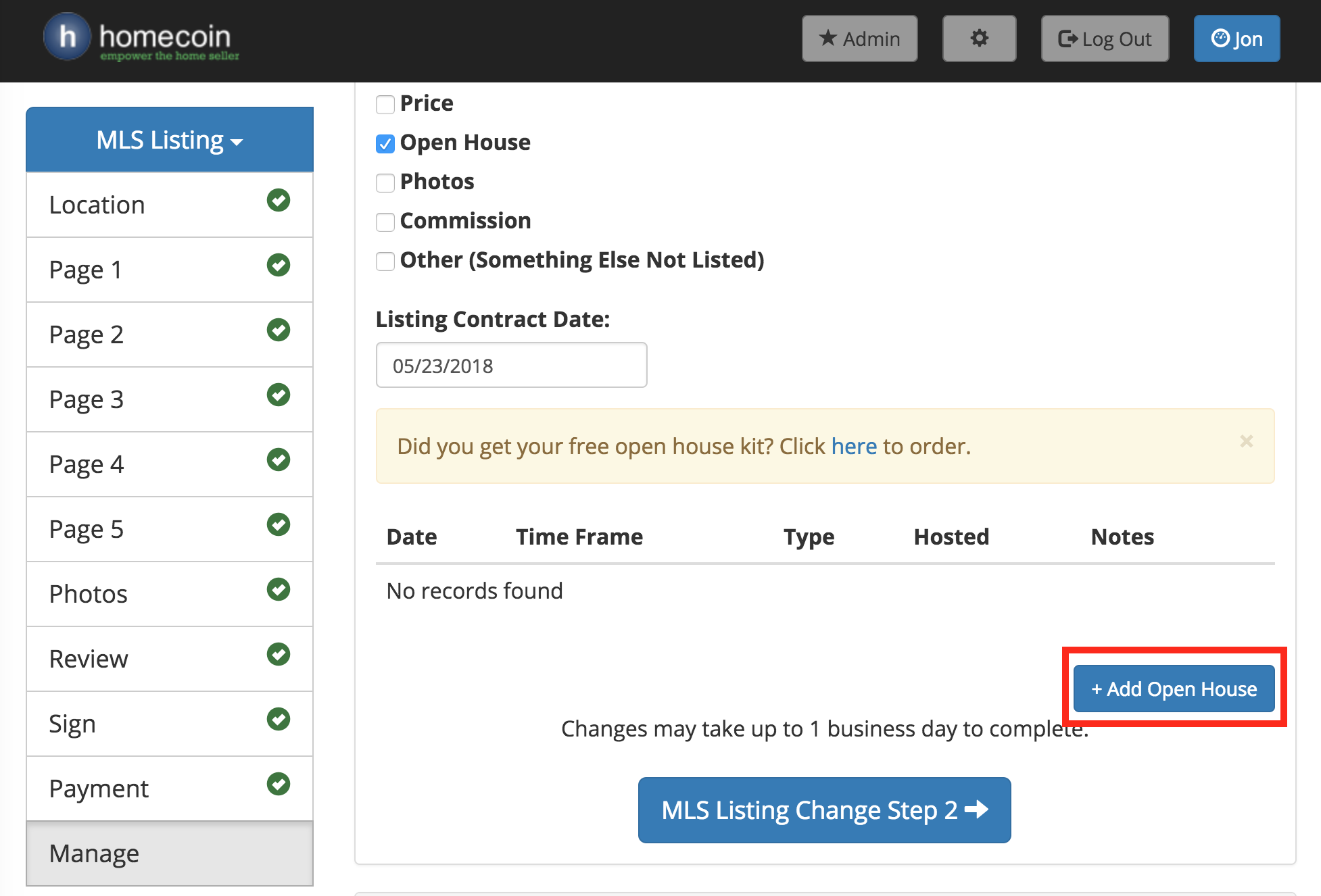Select the Manage sidebar item
The image size is (1321, 896).
coord(170,853)
